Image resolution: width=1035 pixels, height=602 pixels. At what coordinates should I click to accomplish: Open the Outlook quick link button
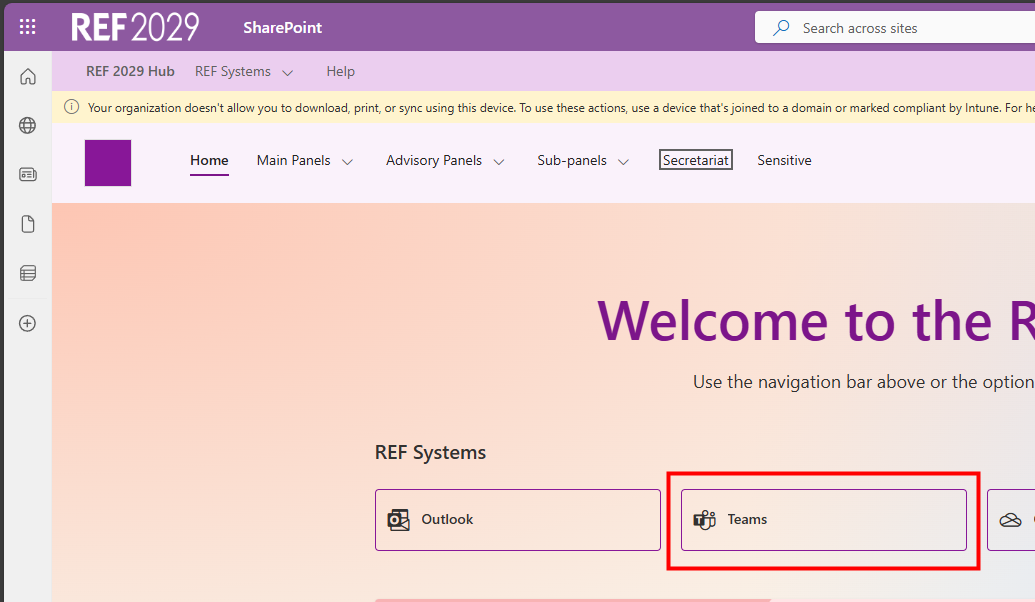[x=518, y=519]
